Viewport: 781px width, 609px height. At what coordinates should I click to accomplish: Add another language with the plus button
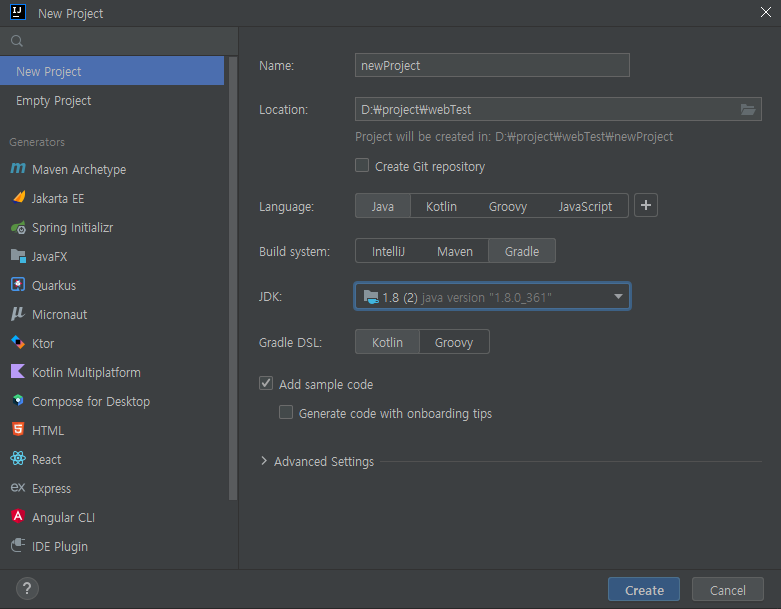click(x=646, y=205)
